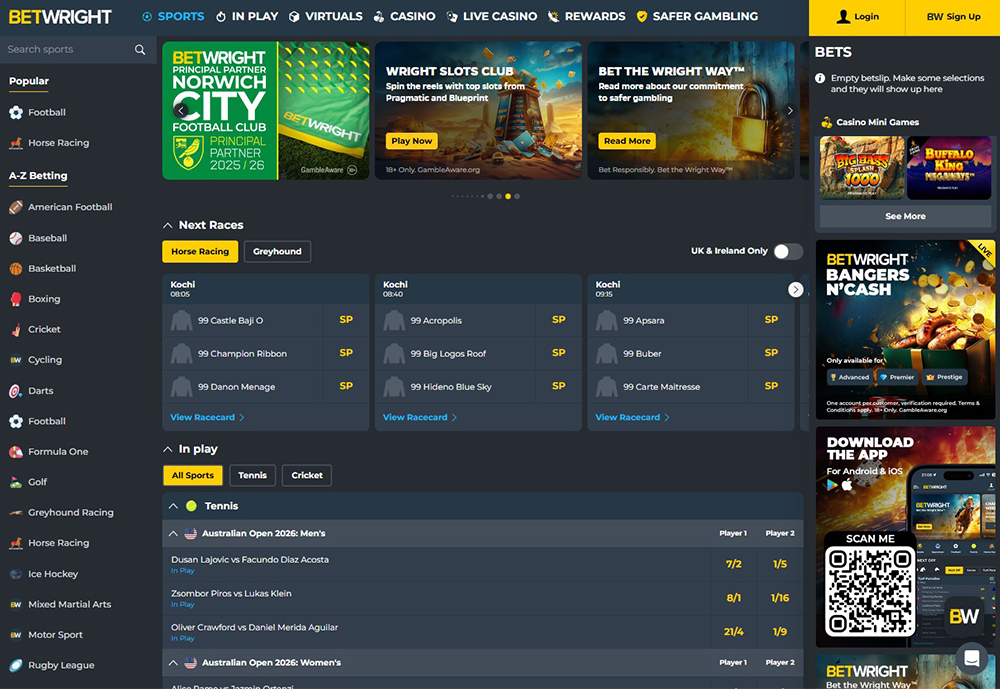1000x689 pixels.
Task: Collapse Australian Open 2026: Men's group
Action: coord(173,534)
